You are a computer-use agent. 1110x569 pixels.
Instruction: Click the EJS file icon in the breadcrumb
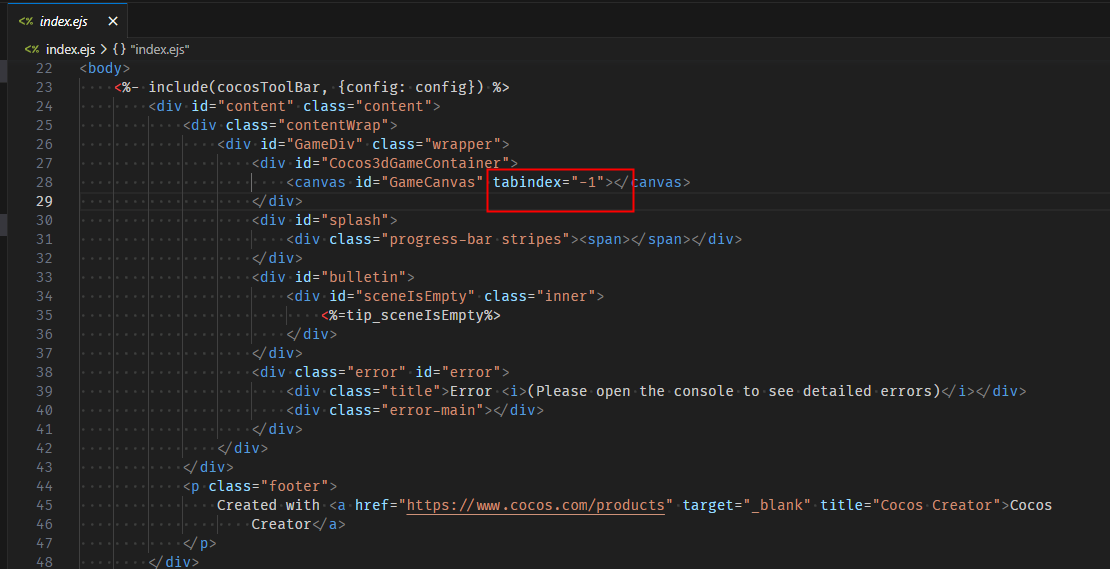32,49
